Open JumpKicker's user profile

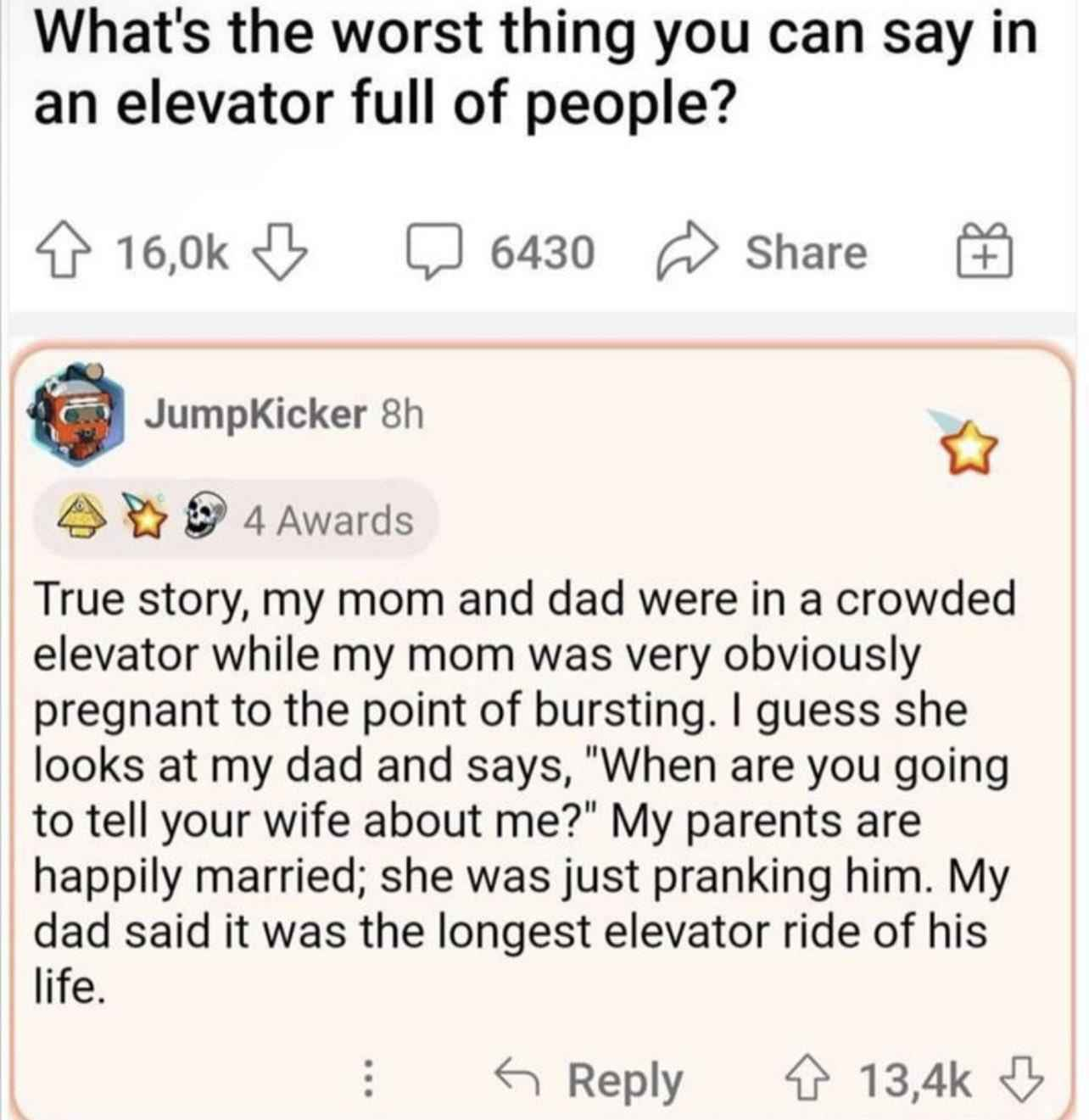(x=253, y=416)
